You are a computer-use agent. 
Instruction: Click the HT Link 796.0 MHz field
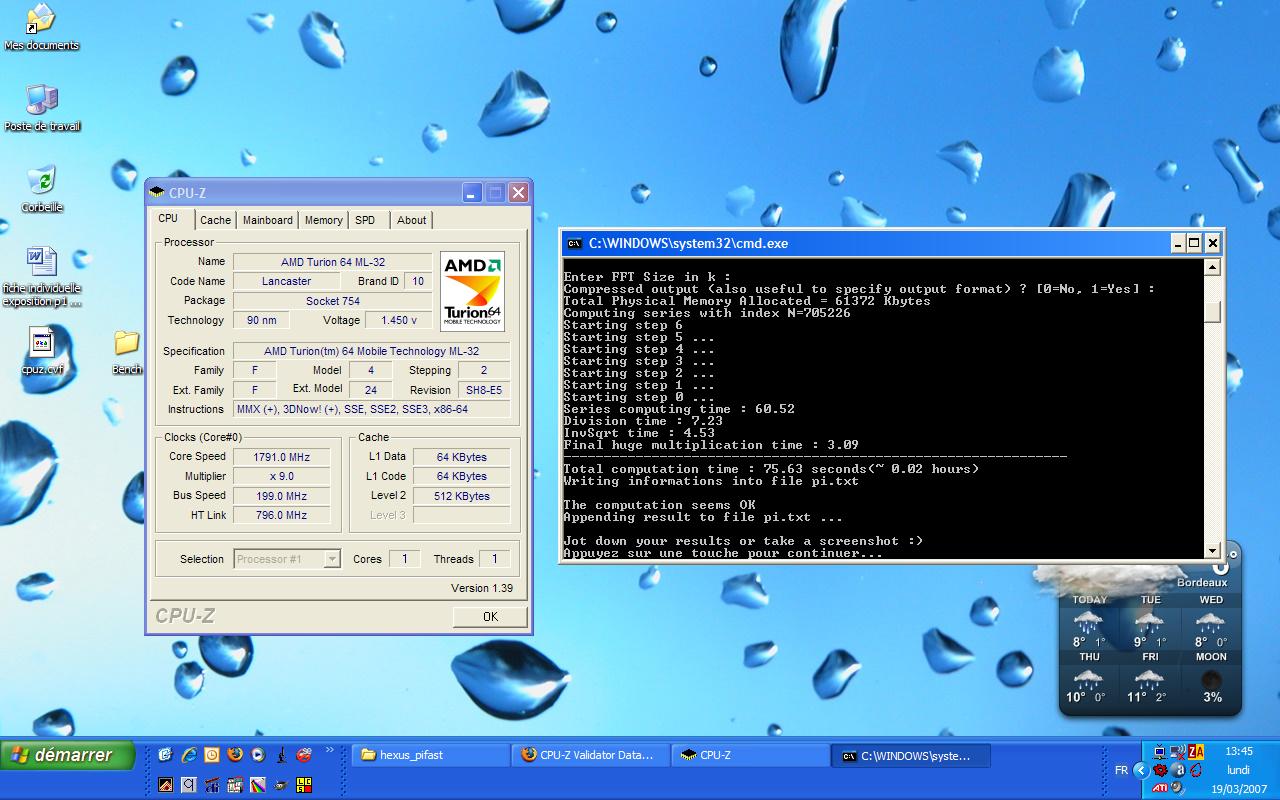tap(282, 515)
